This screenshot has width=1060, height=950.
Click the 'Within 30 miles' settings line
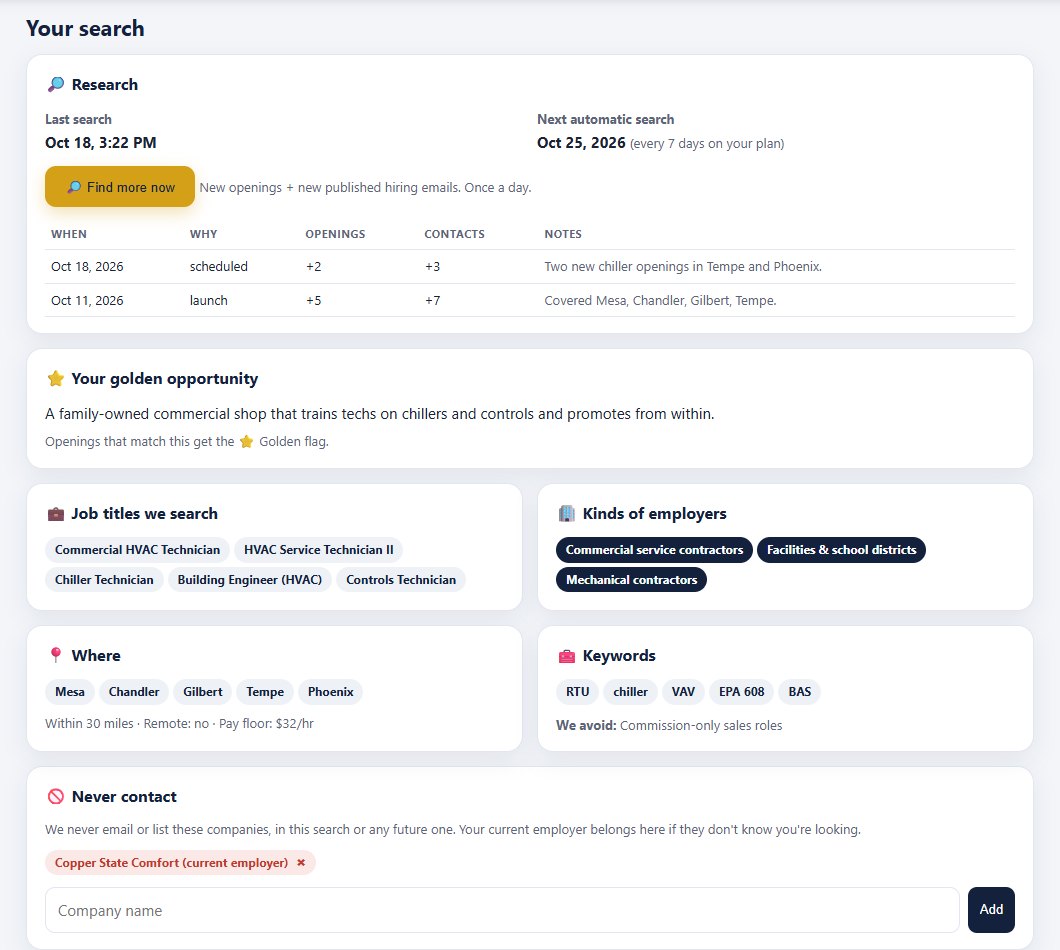(179, 723)
